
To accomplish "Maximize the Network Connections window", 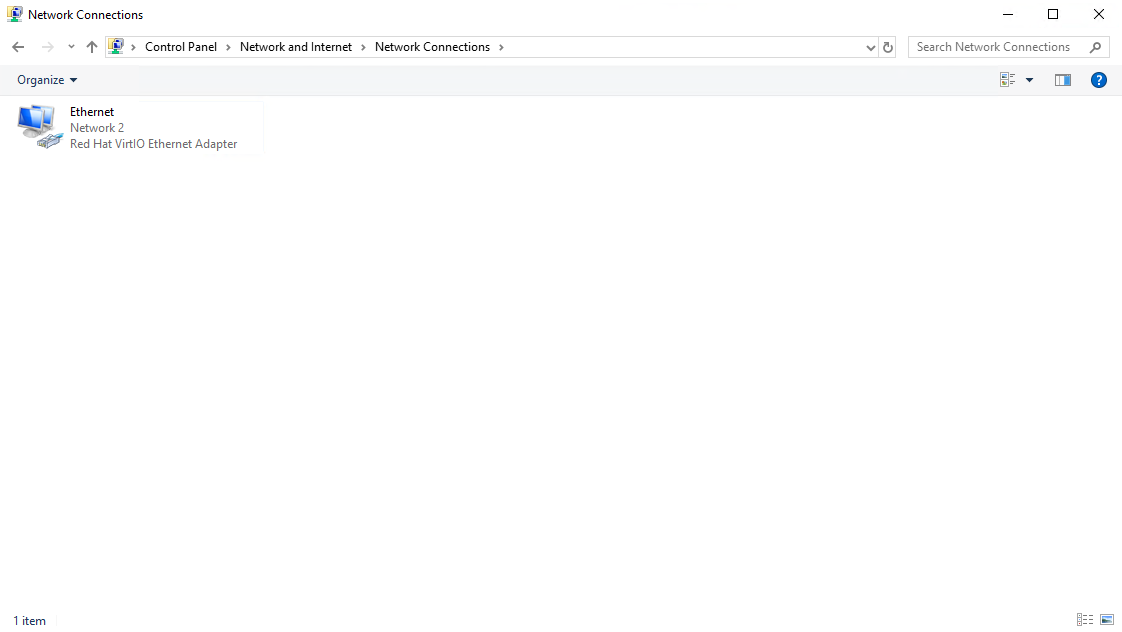I will [1053, 14].
